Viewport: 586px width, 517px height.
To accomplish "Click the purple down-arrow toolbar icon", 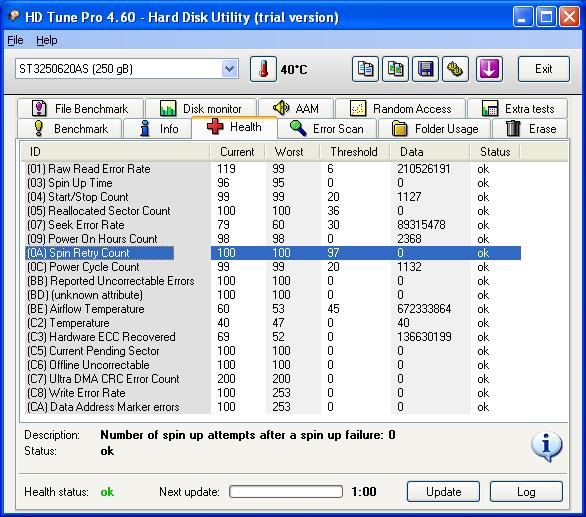I will coord(489,69).
